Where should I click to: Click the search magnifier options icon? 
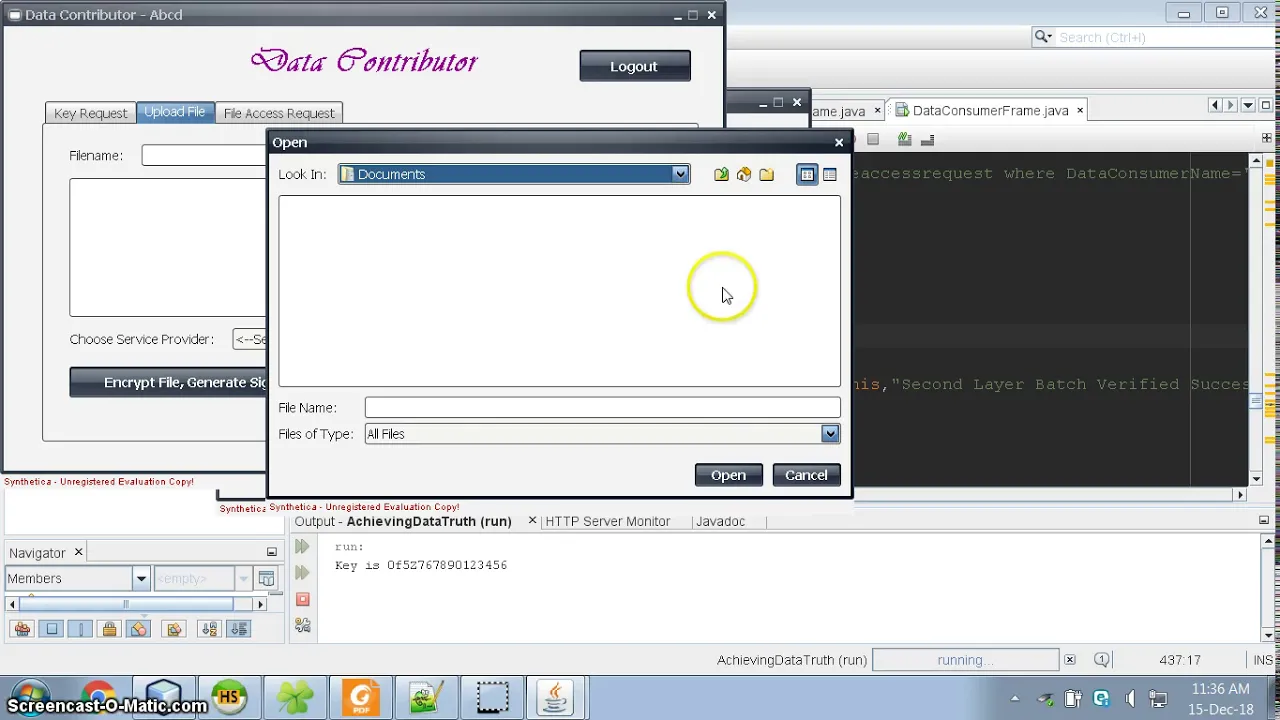click(1043, 37)
